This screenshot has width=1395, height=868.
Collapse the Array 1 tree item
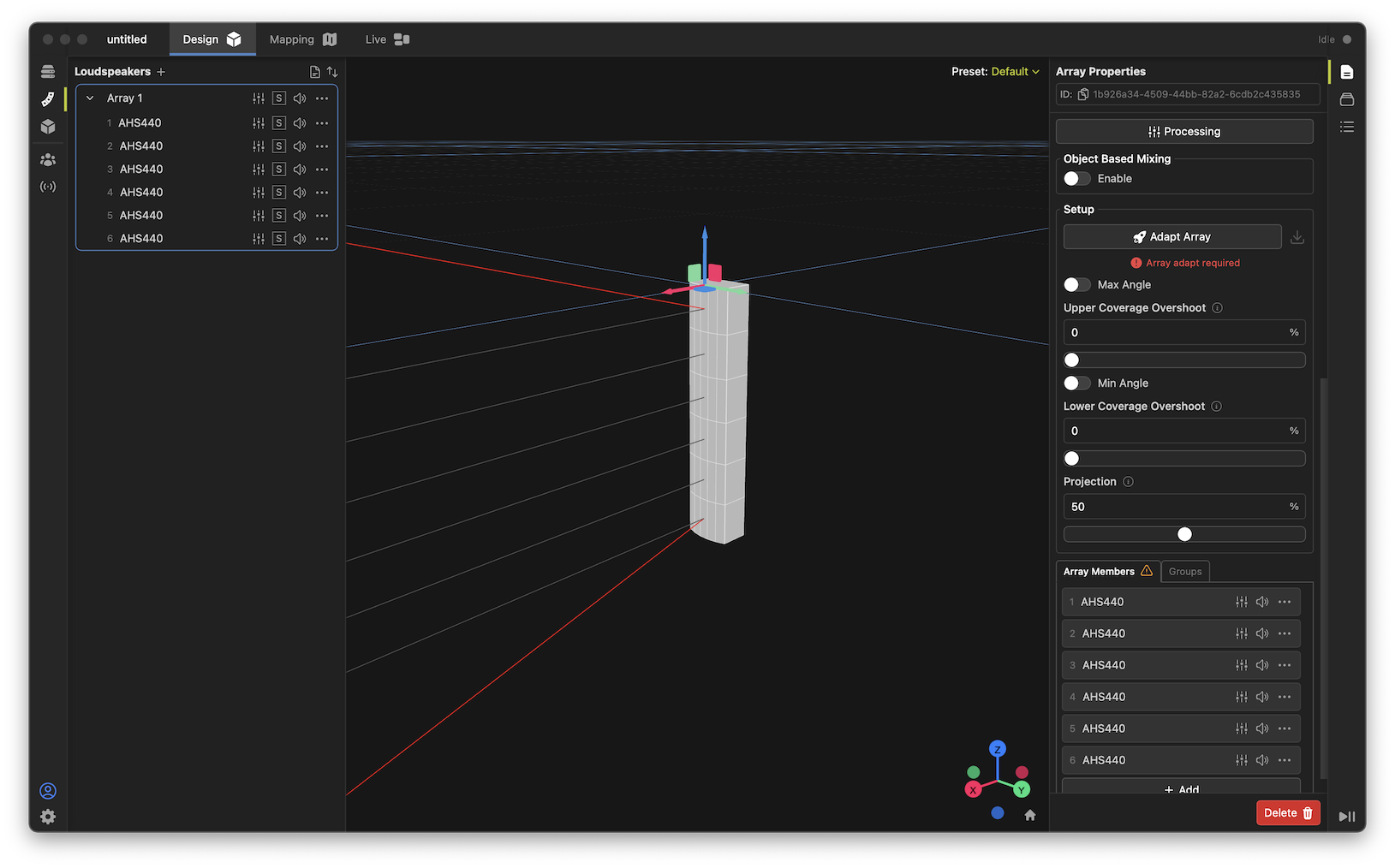tap(90, 98)
